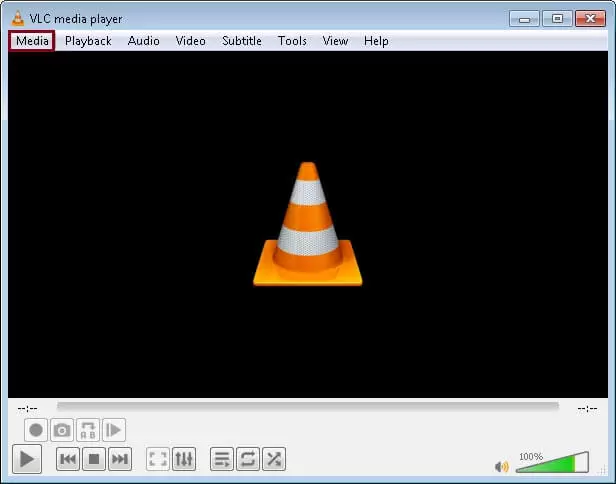This screenshot has height=484, width=616.
Task: Skip to the next media track
Action: click(x=120, y=459)
